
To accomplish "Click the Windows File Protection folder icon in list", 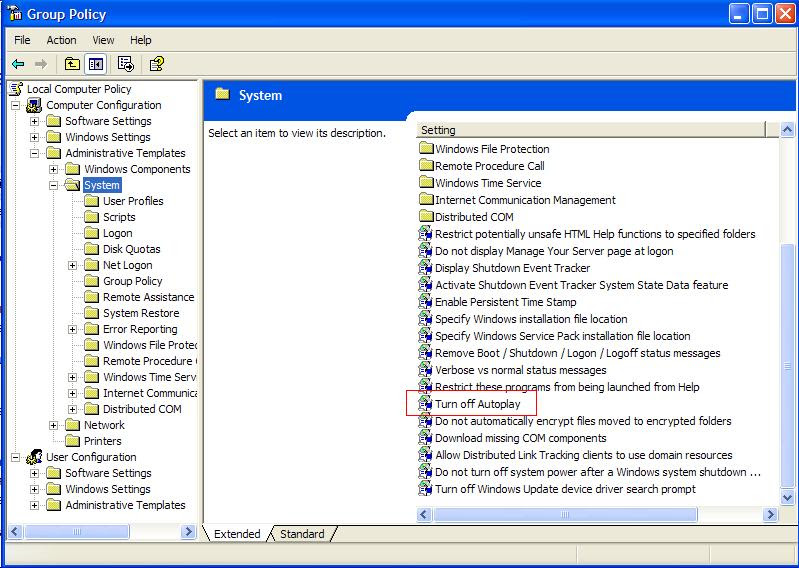I will coord(425,149).
